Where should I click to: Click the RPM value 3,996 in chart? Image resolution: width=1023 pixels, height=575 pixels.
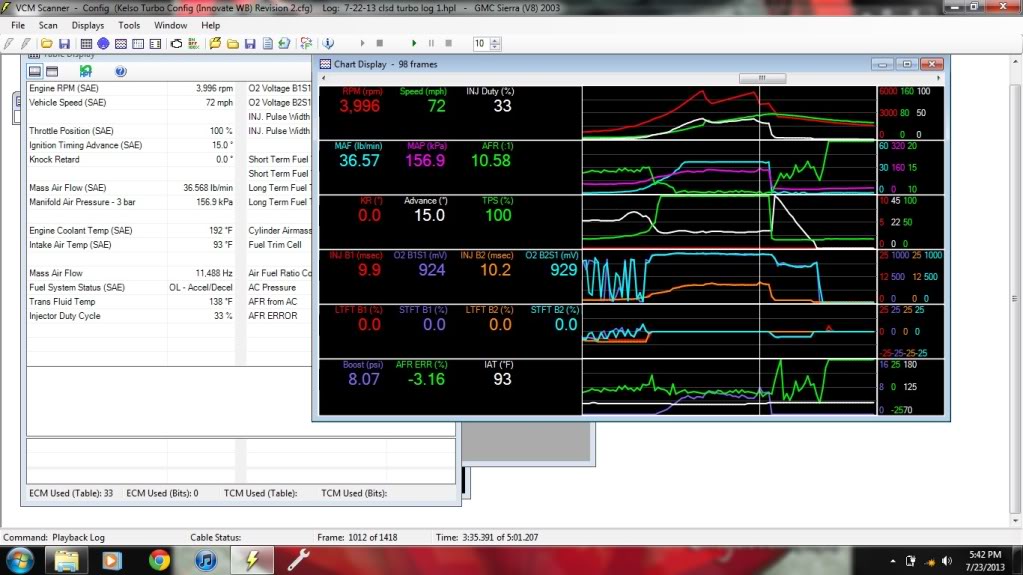[x=359, y=106]
